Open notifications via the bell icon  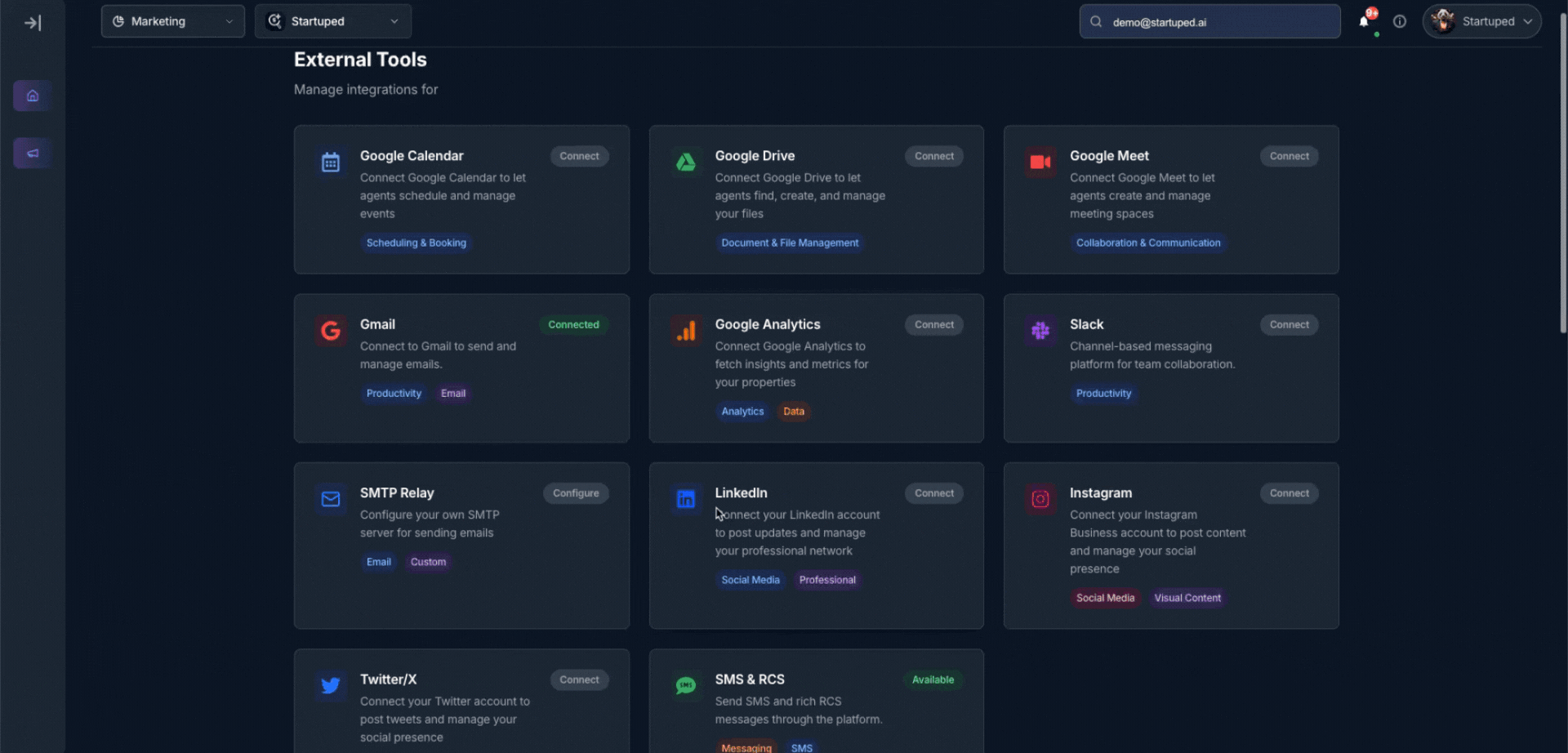coord(1363,21)
